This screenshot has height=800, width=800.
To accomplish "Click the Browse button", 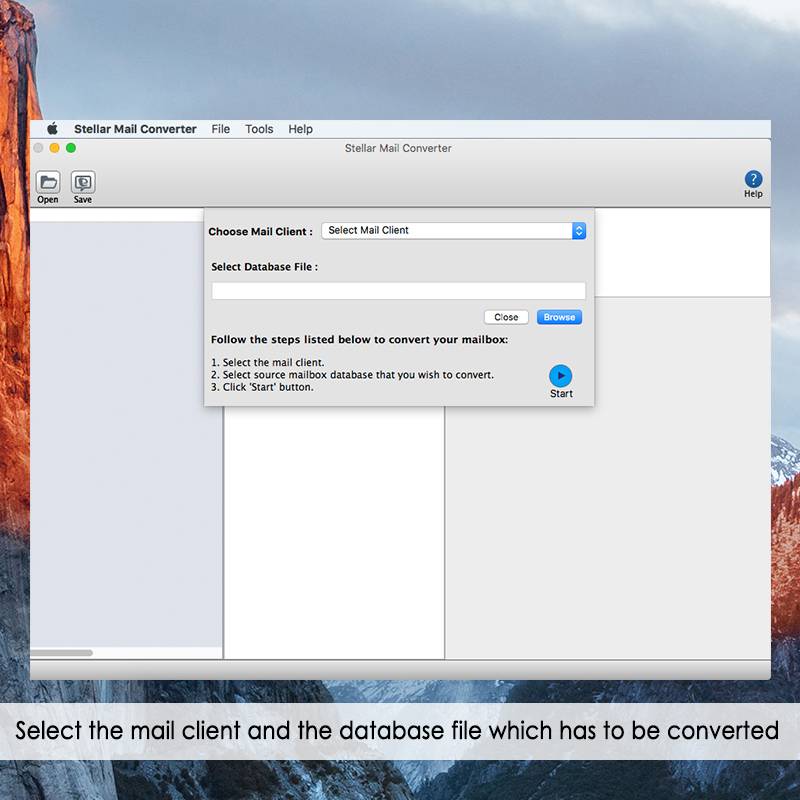I will (x=559, y=317).
